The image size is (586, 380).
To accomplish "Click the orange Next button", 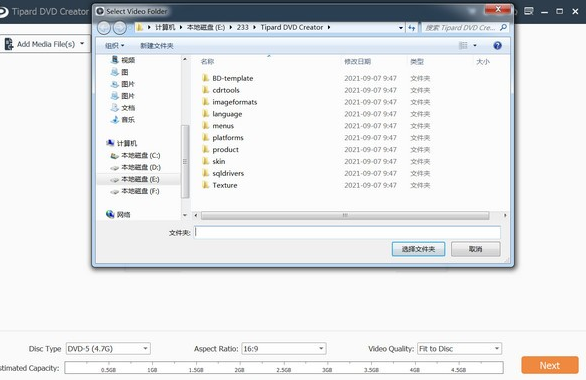I will pyautogui.click(x=550, y=365).
